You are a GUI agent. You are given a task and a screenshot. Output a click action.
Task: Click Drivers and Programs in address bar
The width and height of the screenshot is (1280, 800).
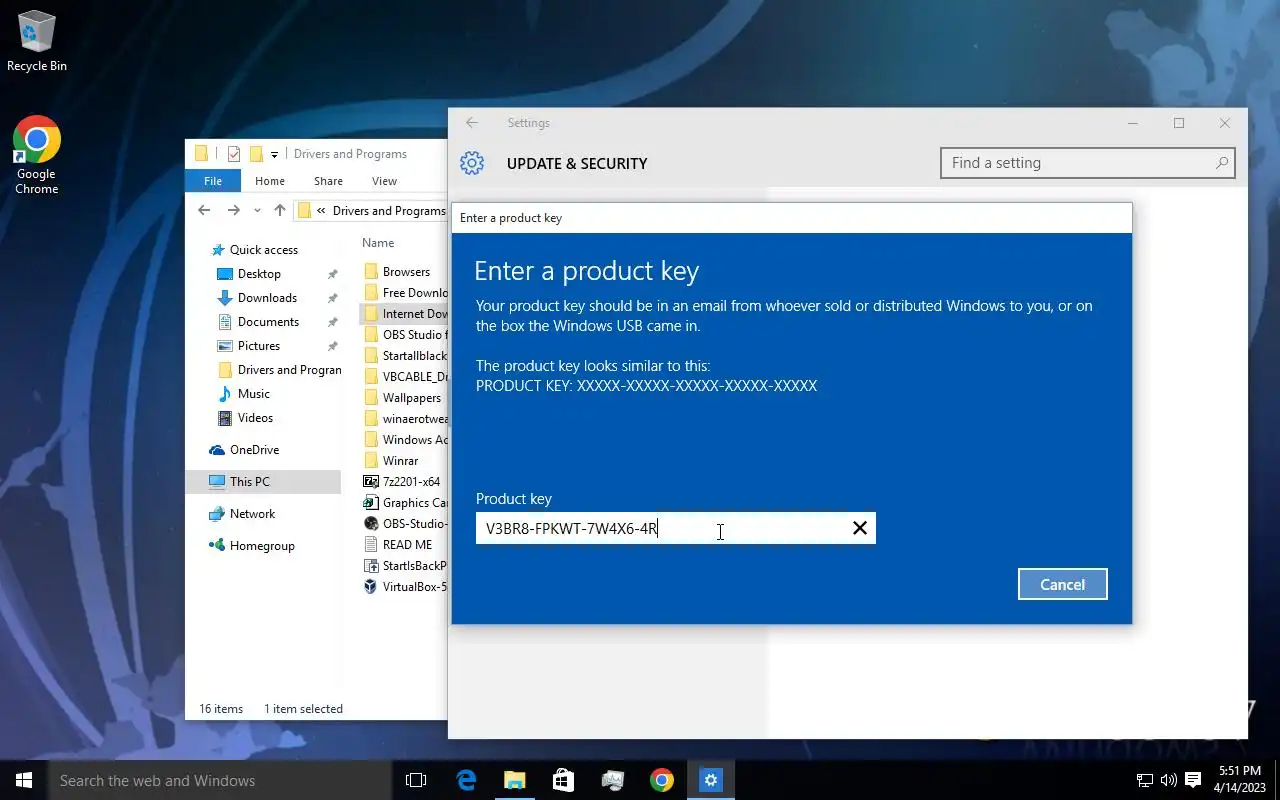[x=389, y=211]
